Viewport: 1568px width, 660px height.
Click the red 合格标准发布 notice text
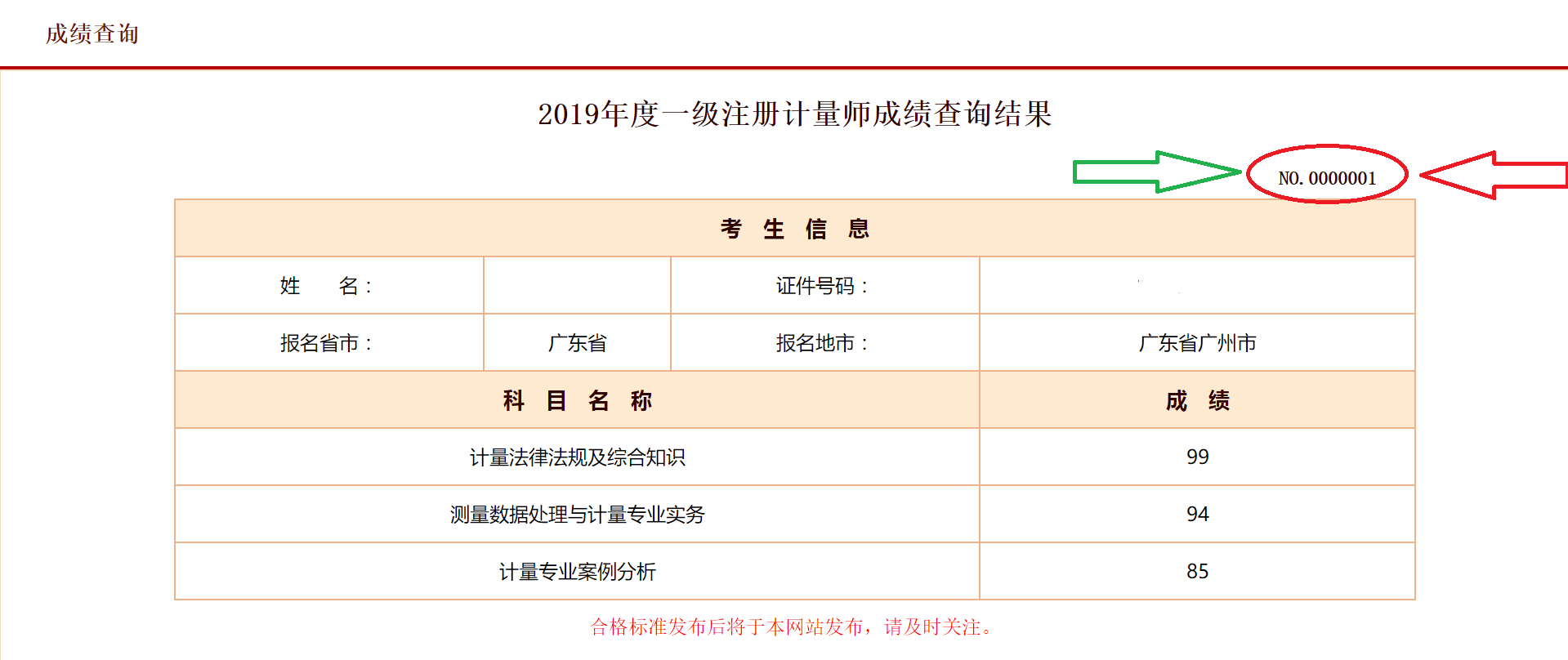791,627
